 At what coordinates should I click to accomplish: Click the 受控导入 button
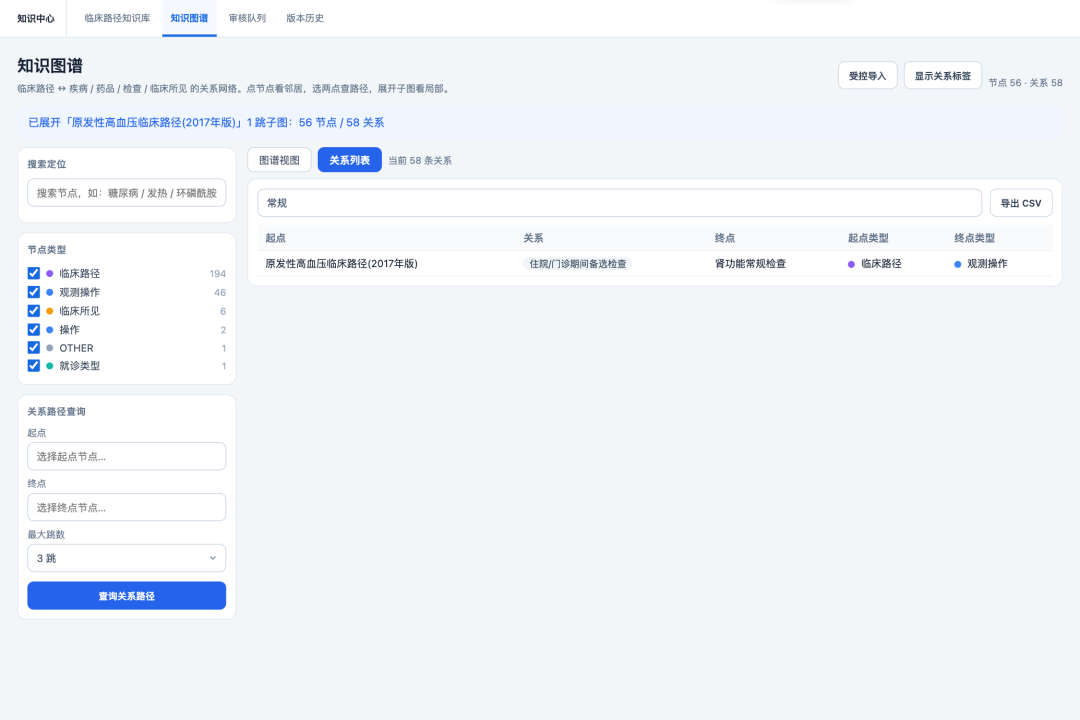pyautogui.click(x=867, y=76)
